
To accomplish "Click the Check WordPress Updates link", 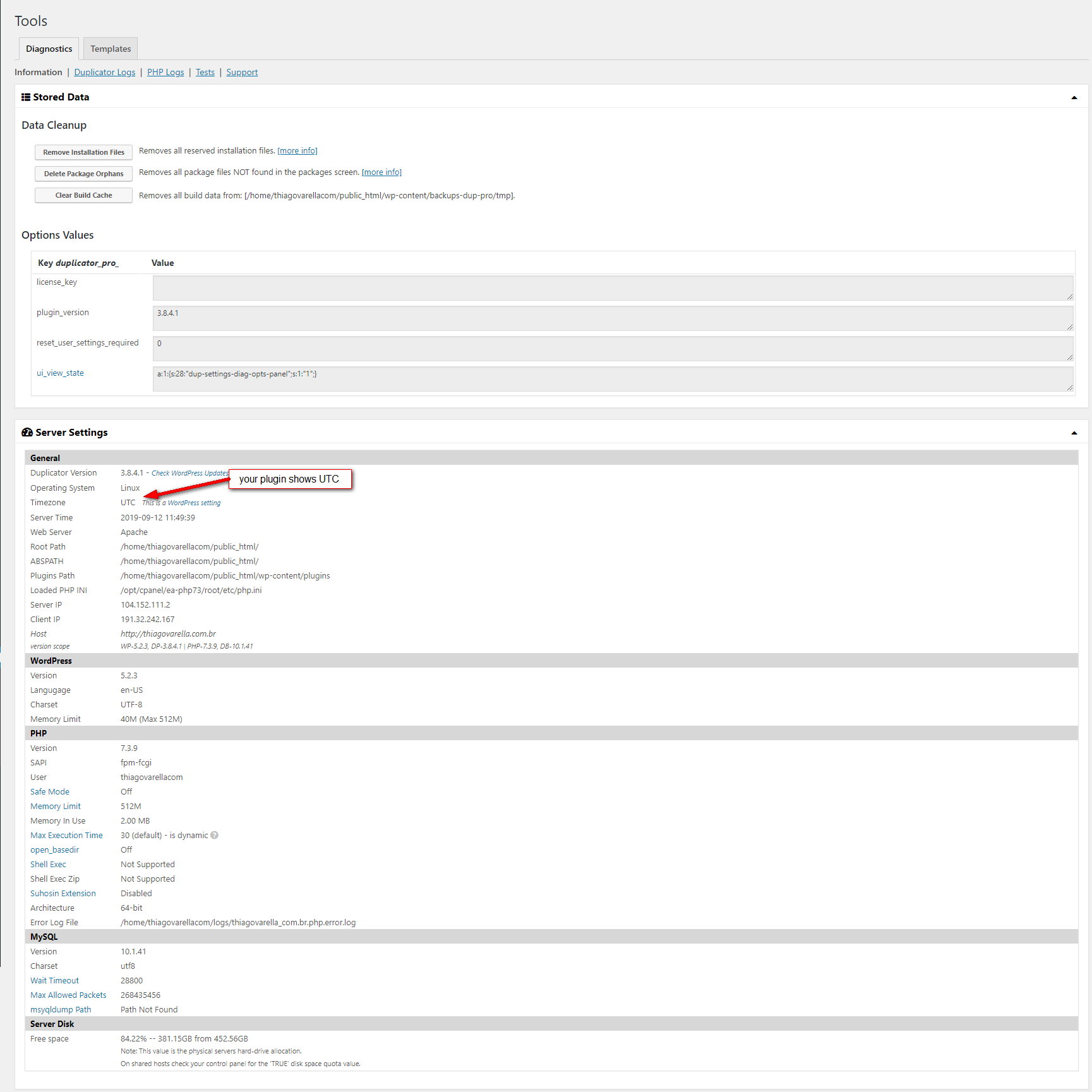I will point(190,473).
